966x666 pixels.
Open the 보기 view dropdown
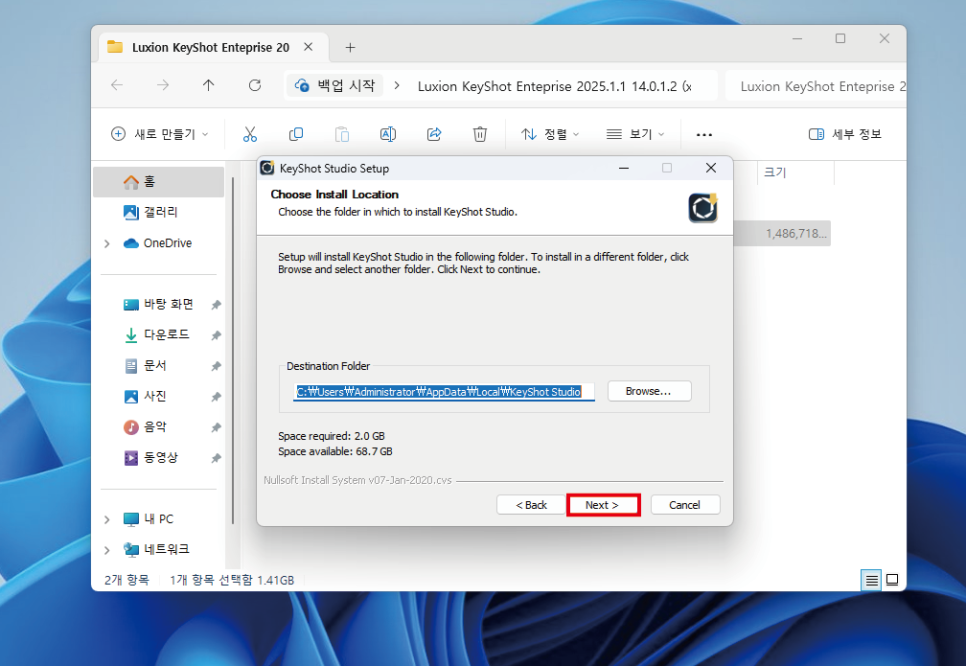click(635, 134)
